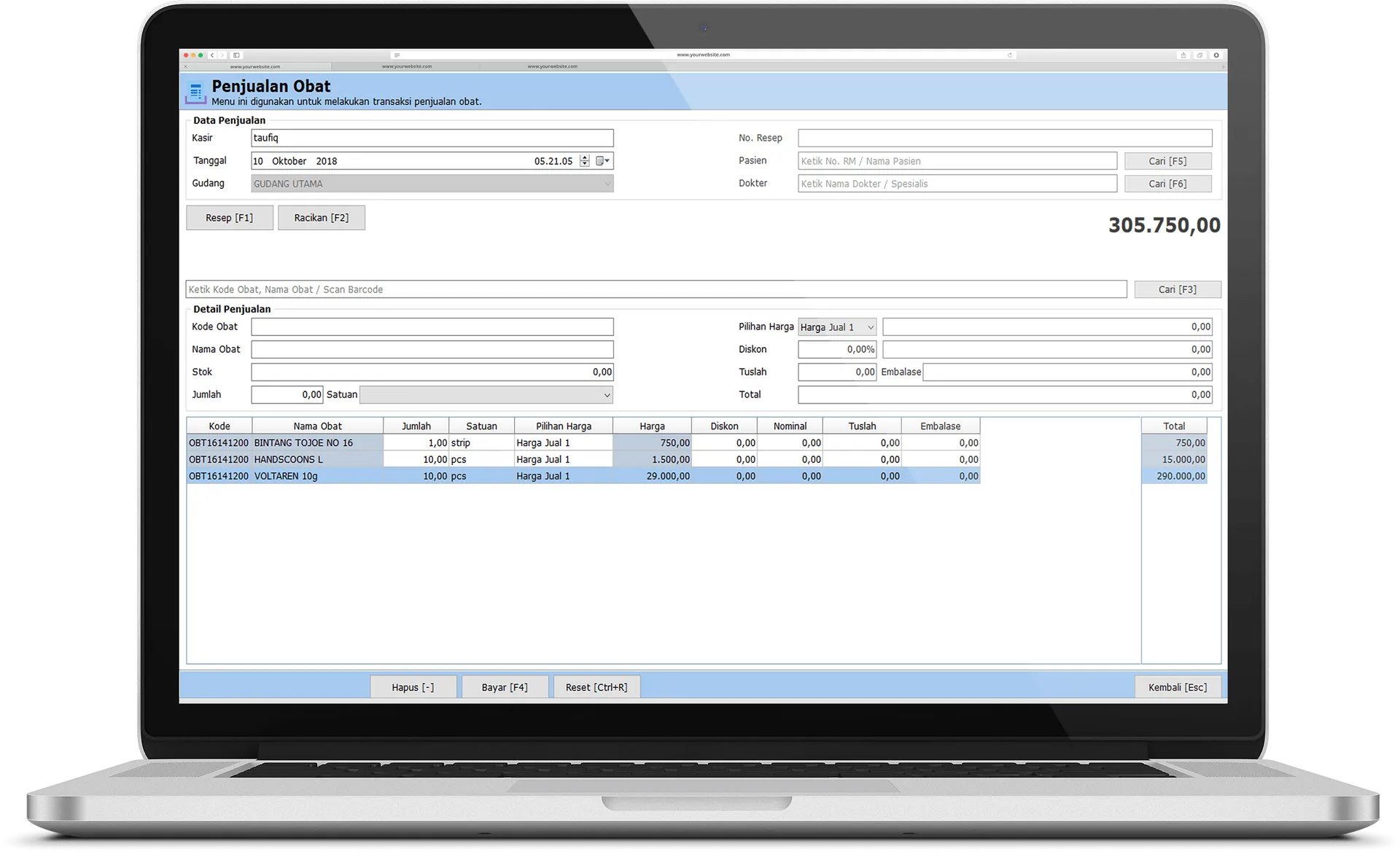Click the browser reload icon
The image size is (1400, 852).
point(1010,55)
